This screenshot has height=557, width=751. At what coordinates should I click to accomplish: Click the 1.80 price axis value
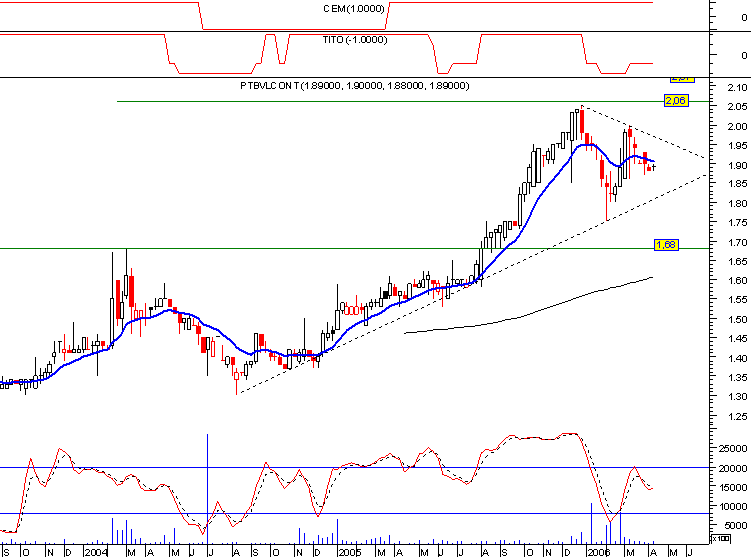click(x=737, y=204)
